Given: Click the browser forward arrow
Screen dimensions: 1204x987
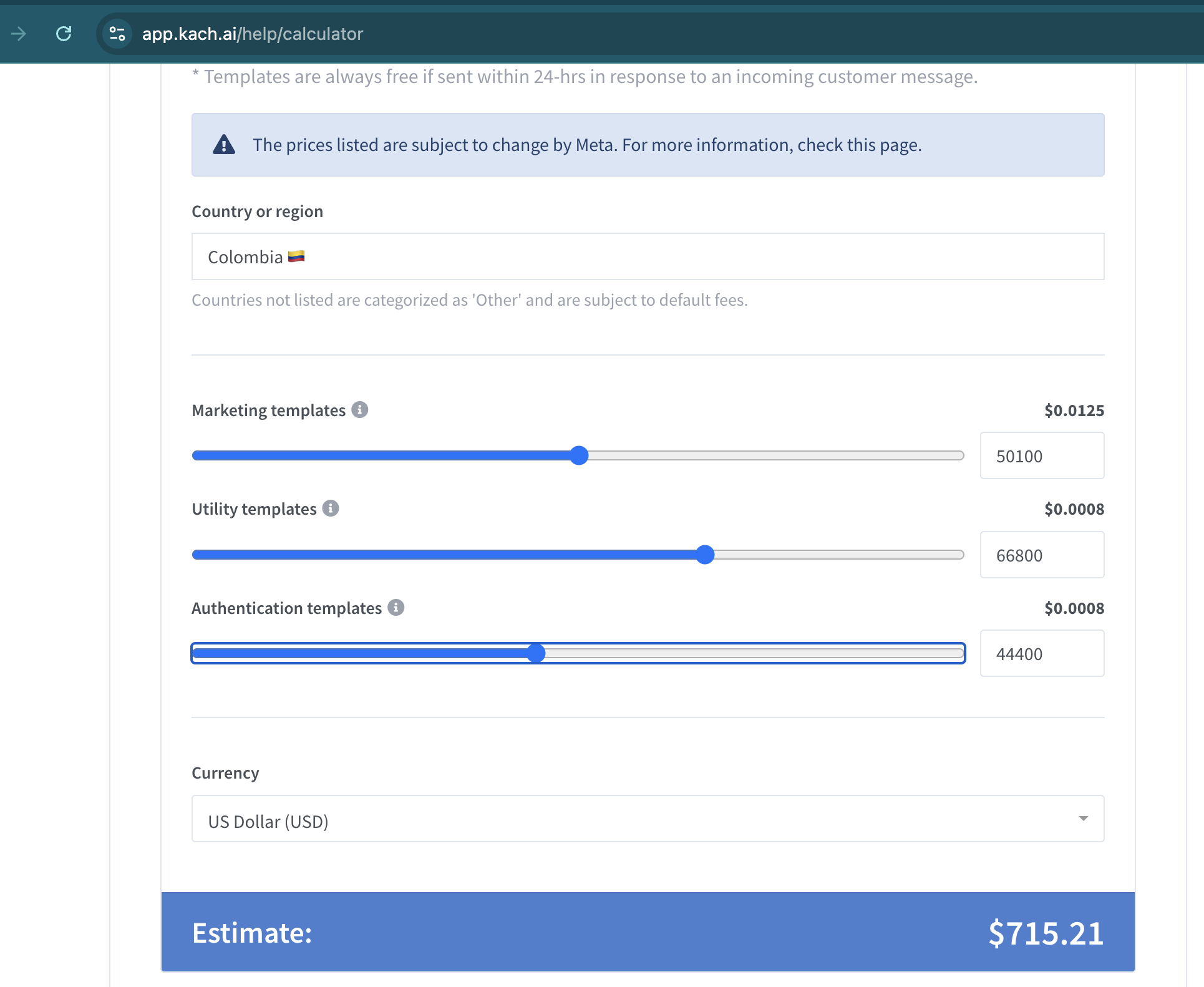Looking at the screenshot, I should [19, 34].
